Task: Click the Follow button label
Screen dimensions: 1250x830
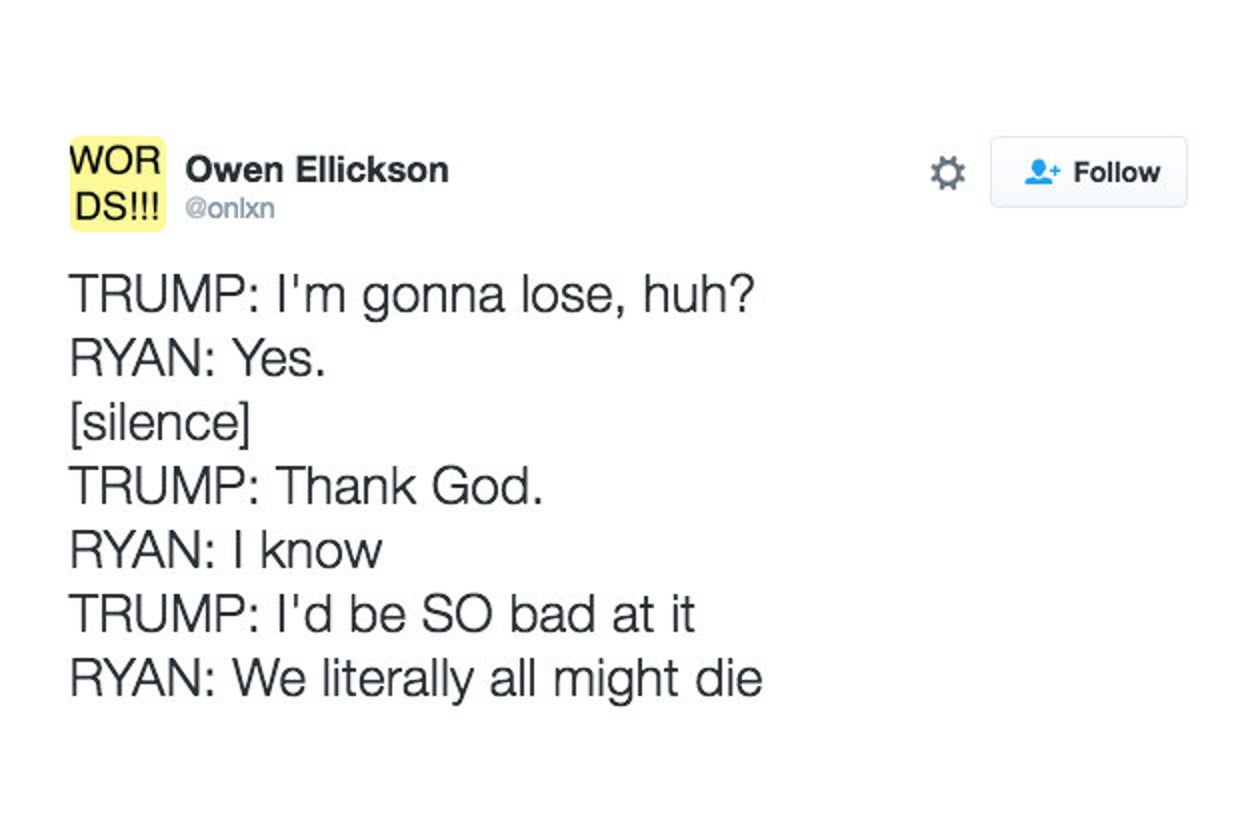Action: point(1116,173)
